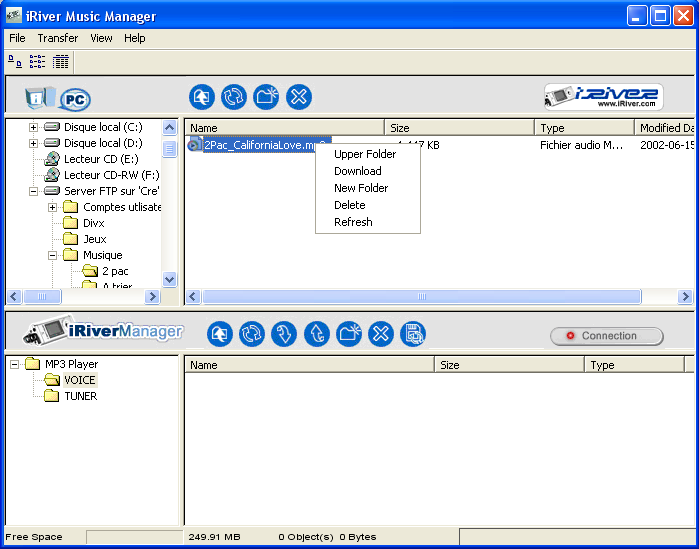Sort player file list by Type column
Image resolution: width=699 pixels, height=549 pixels.
(x=634, y=365)
